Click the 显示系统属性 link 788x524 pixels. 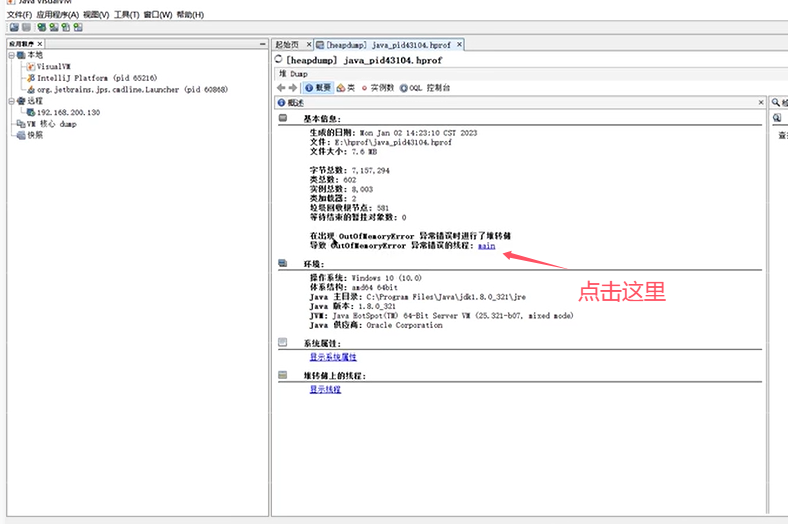[333, 357]
